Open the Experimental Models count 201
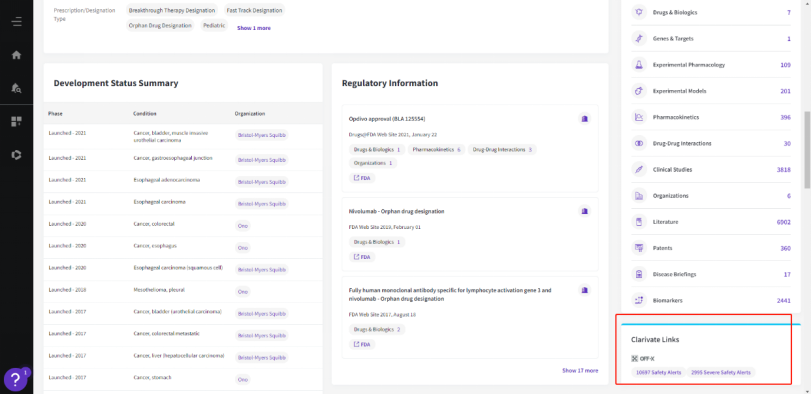This screenshot has height=394, width=811. (x=785, y=91)
